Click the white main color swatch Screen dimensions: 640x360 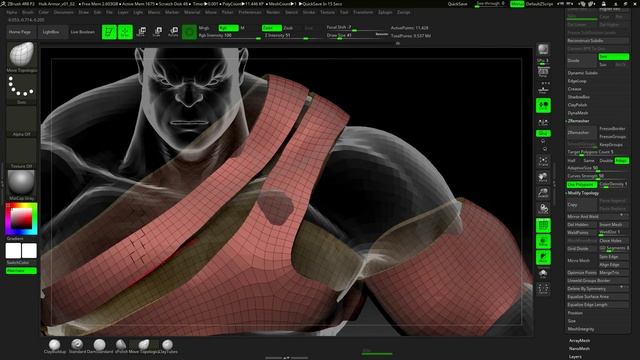[13, 251]
